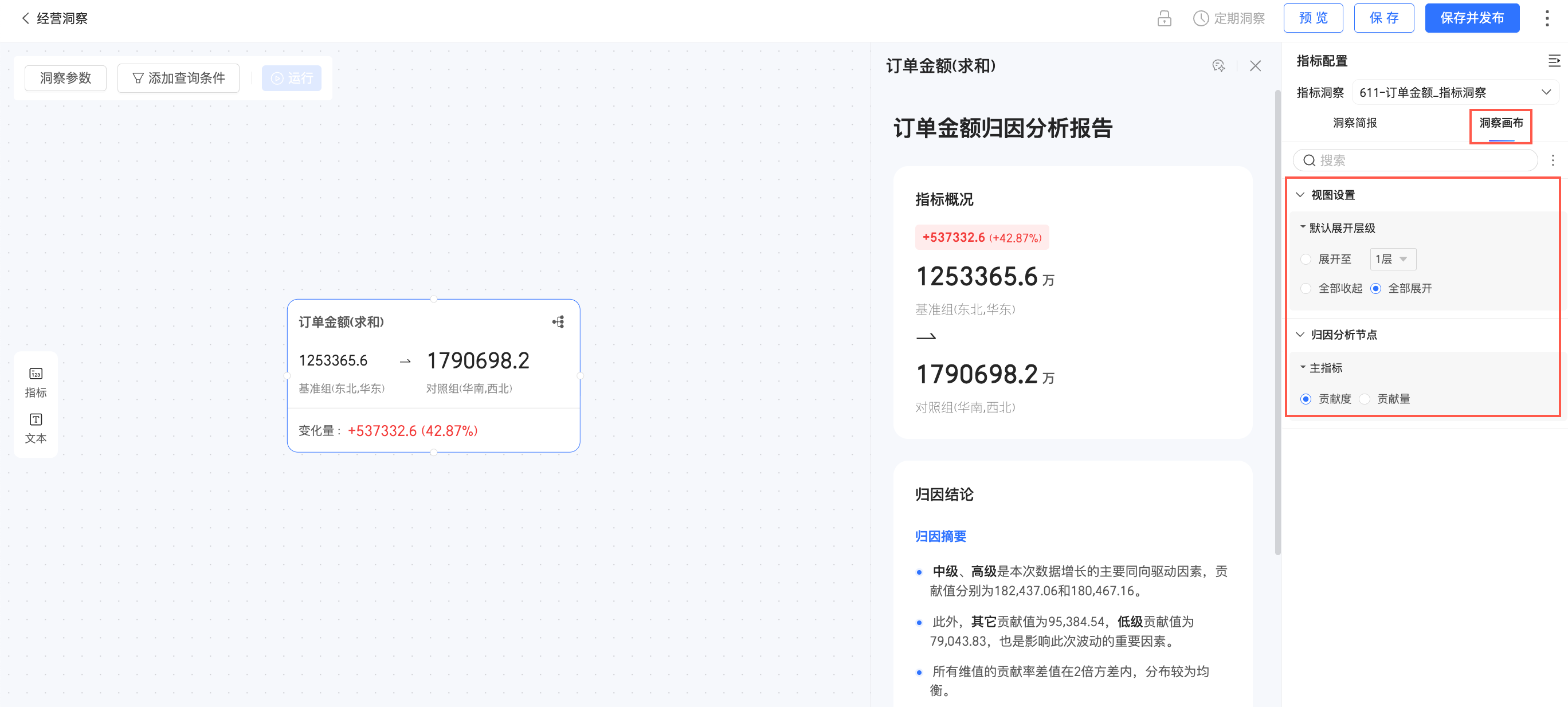Viewport: 1568px width, 707px height.
Task: Collapse the 视图设置 section
Action: [x=1300, y=195]
